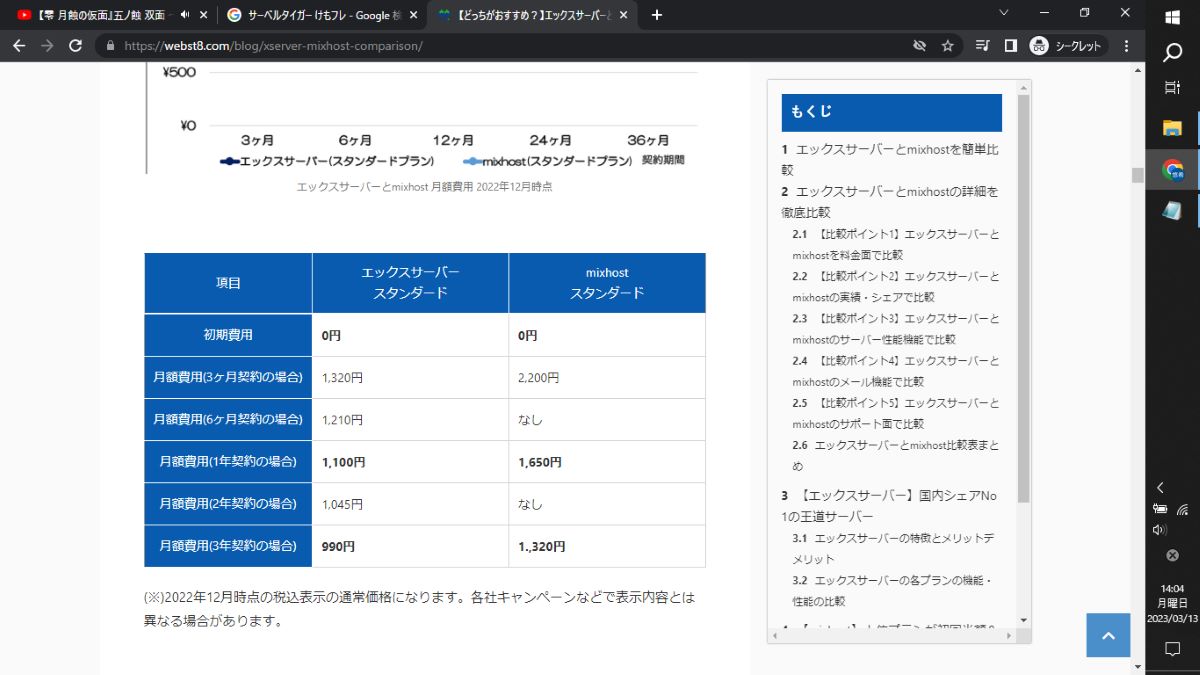This screenshot has width=1200, height=675.
Task: Click the エックスサーバー スタンダード header cell
Action: [410, 283]
